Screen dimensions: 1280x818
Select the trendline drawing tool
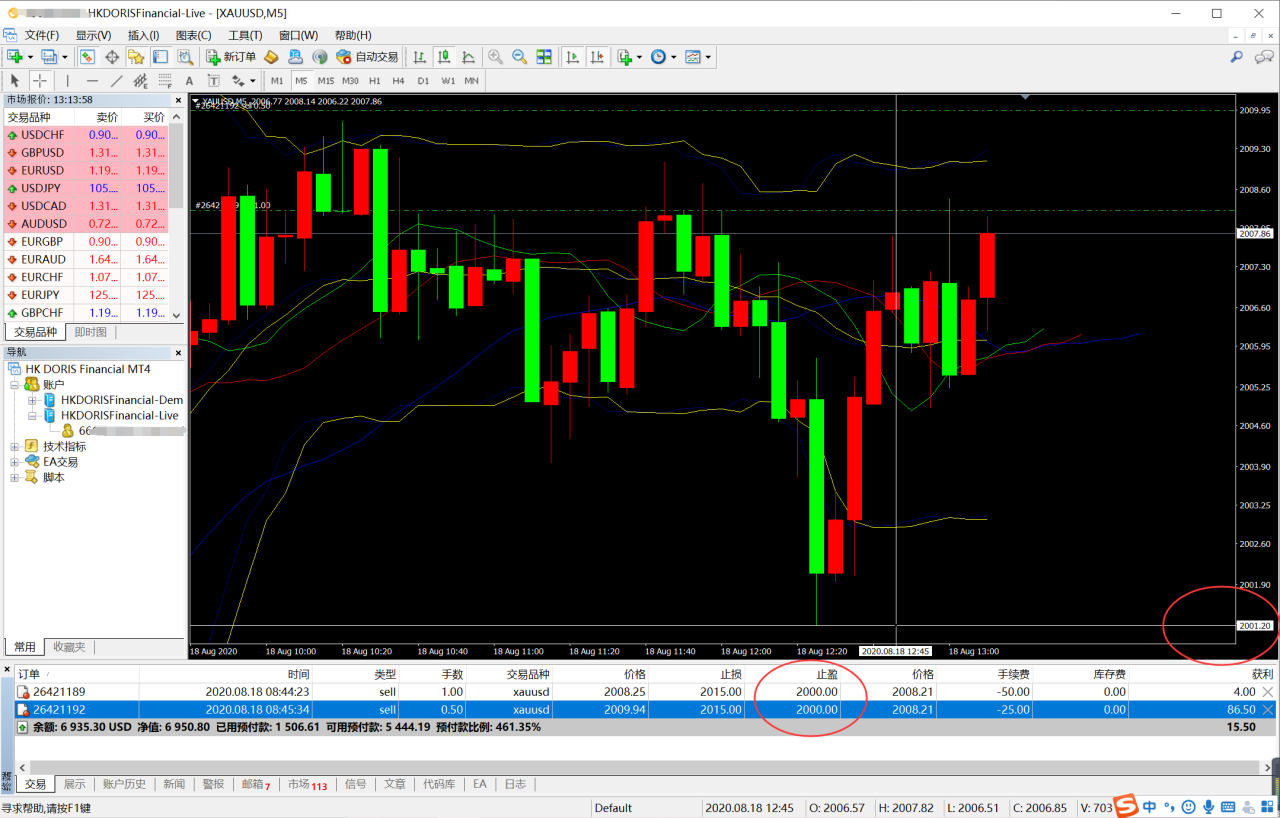tap(116, 80)
